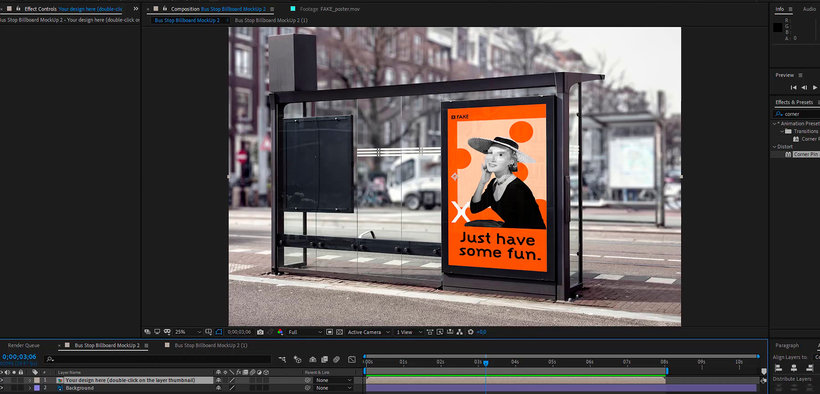Toggle the transparency grid icon
820x394 pixels.
339,332
